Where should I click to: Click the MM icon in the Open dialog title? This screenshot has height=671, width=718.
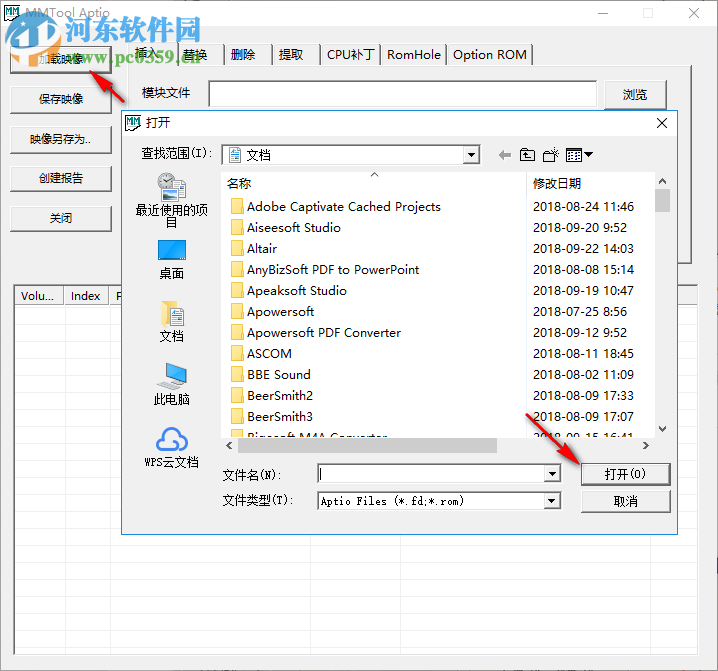tap(133, 123)
